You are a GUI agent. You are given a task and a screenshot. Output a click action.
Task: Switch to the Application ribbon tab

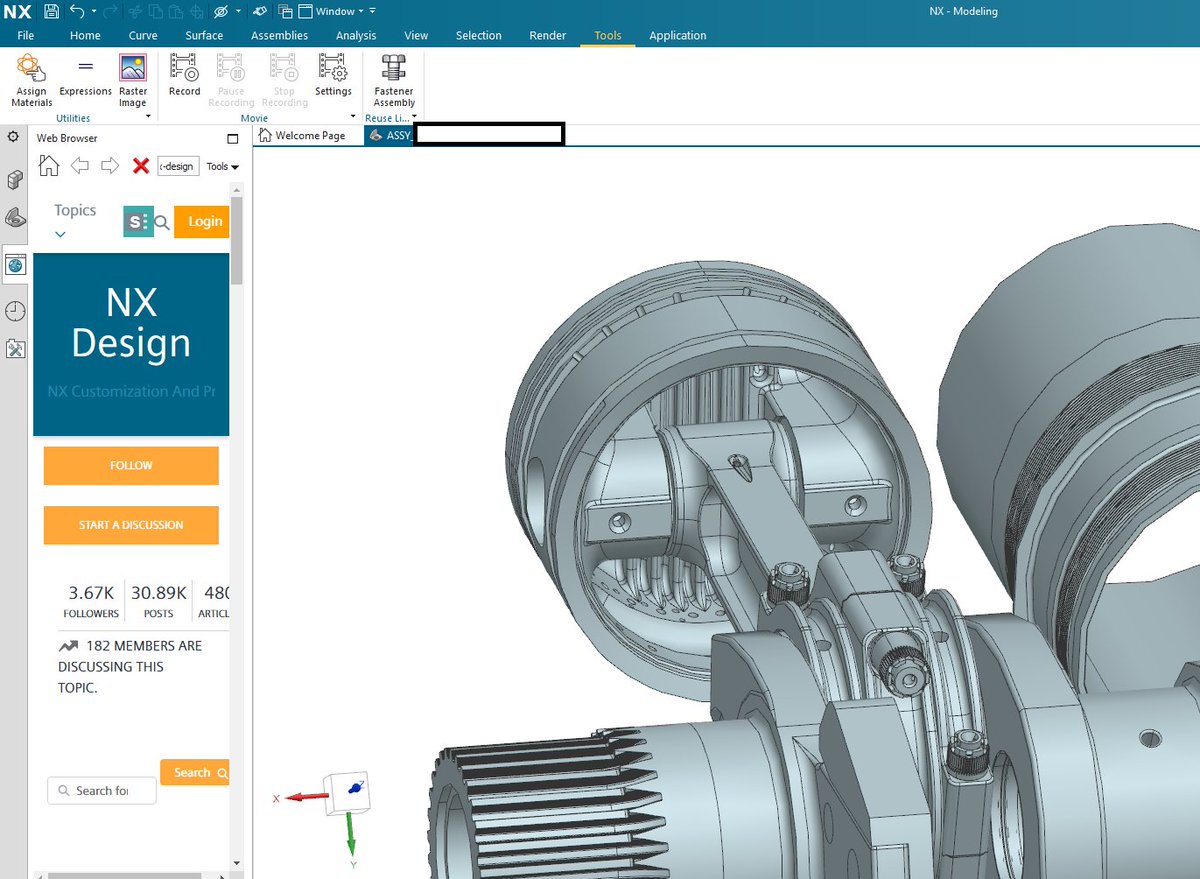678,35
